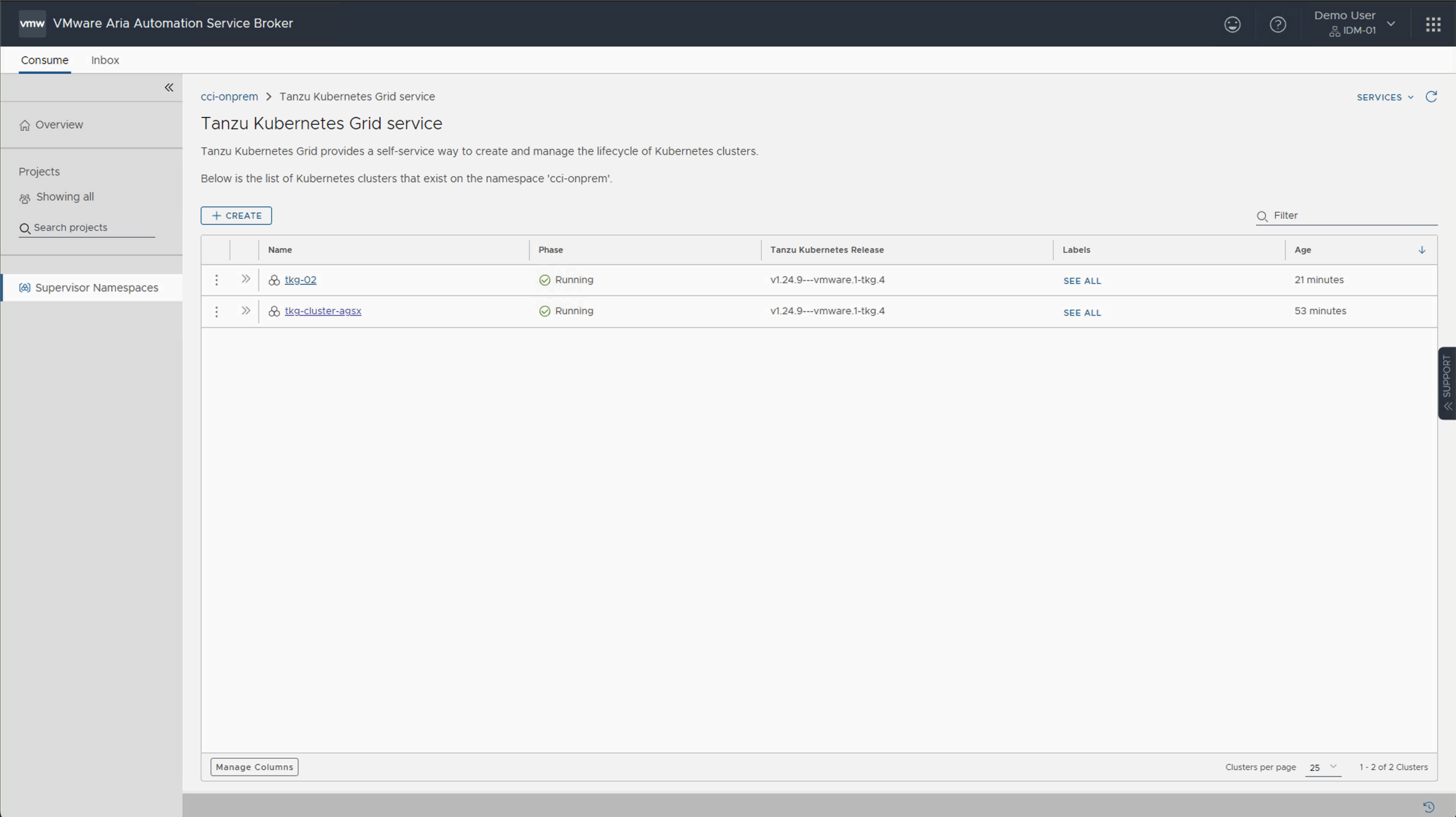Click SEE ALL labels for tkg-02

click(x=1082, y=281)
